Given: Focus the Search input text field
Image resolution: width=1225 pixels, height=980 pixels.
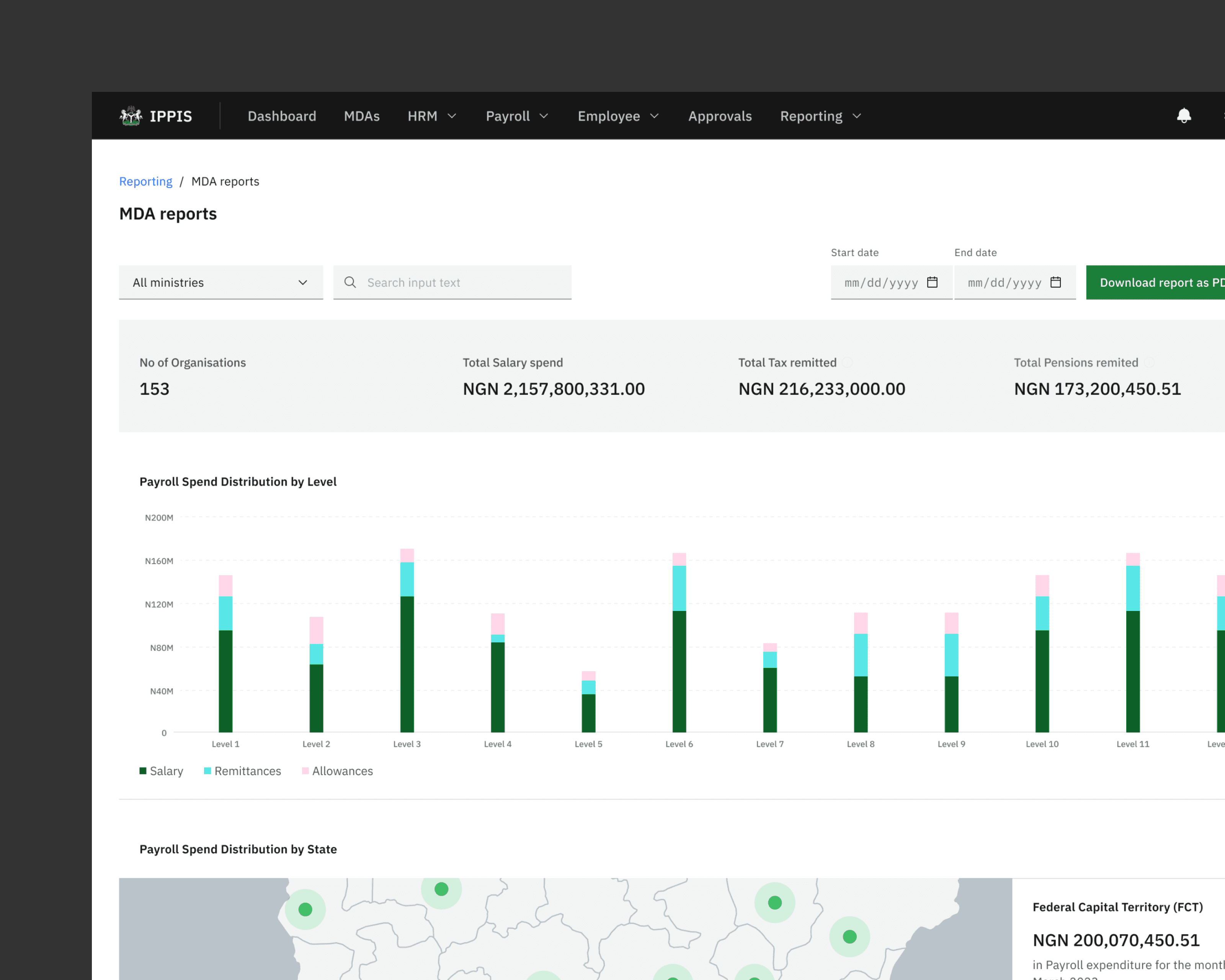Looking at the screenshot, I should (452, 283).
